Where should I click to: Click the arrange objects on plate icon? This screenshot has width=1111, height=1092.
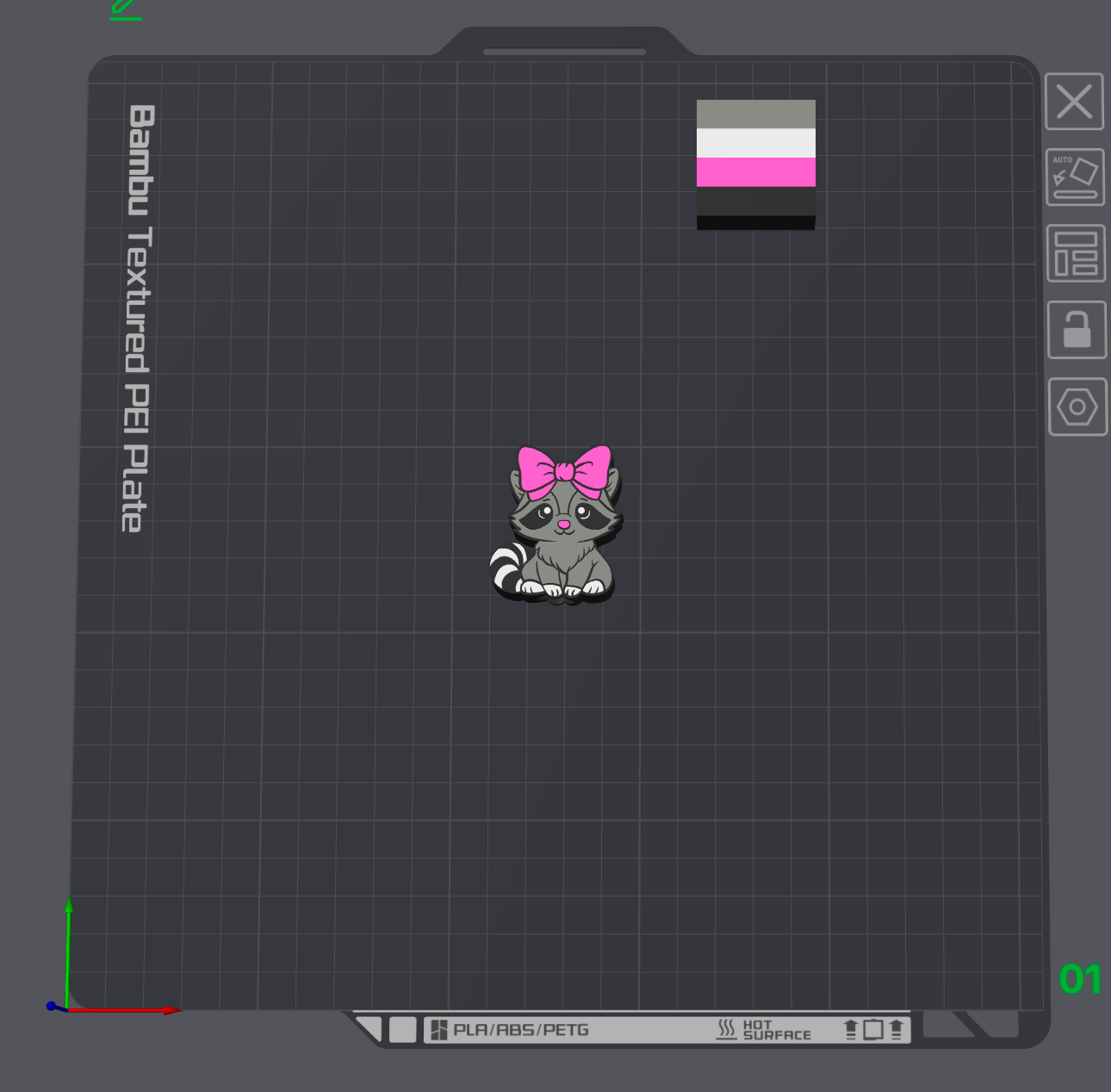pos(1076,253)
